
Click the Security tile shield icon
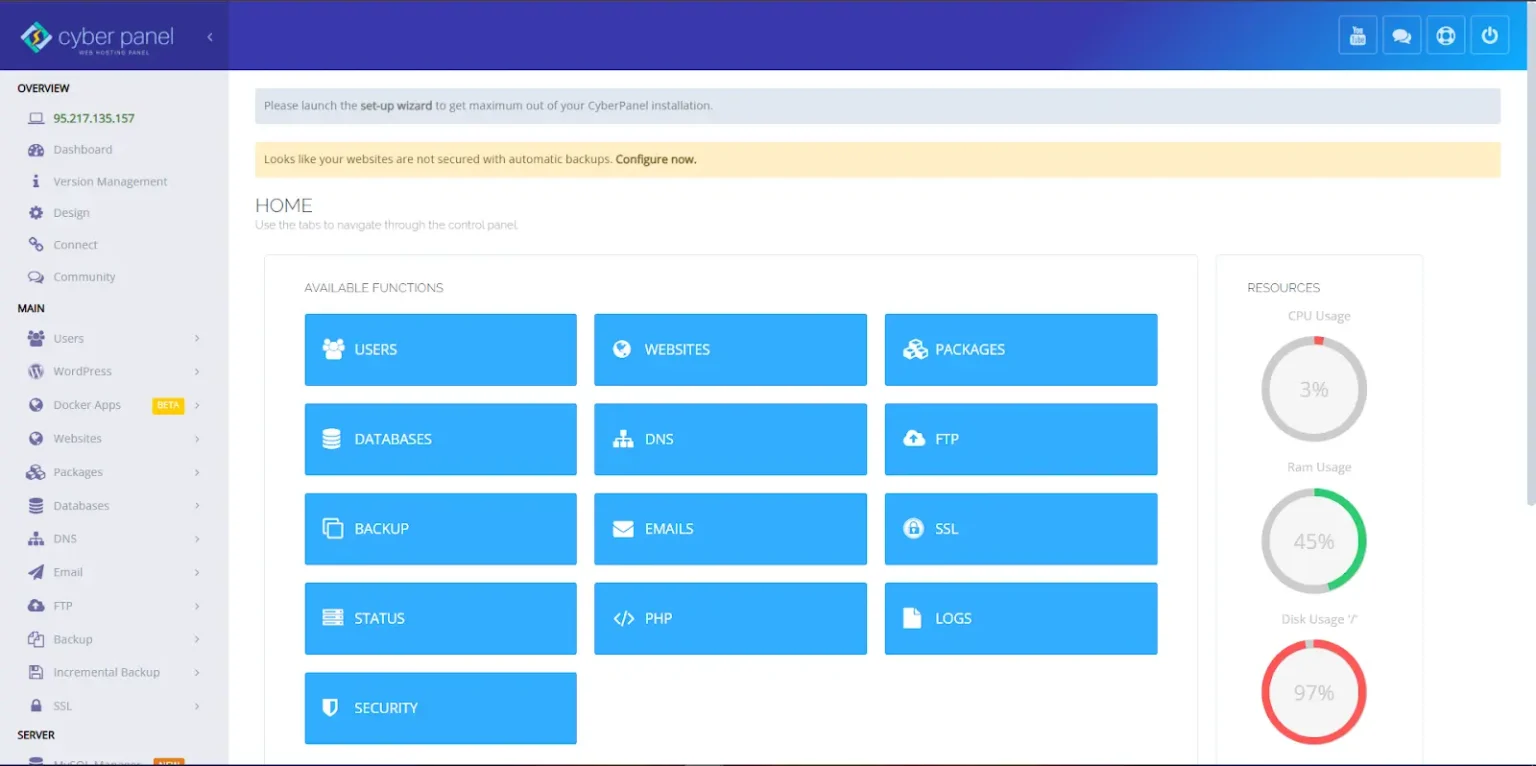pos(330,707)
